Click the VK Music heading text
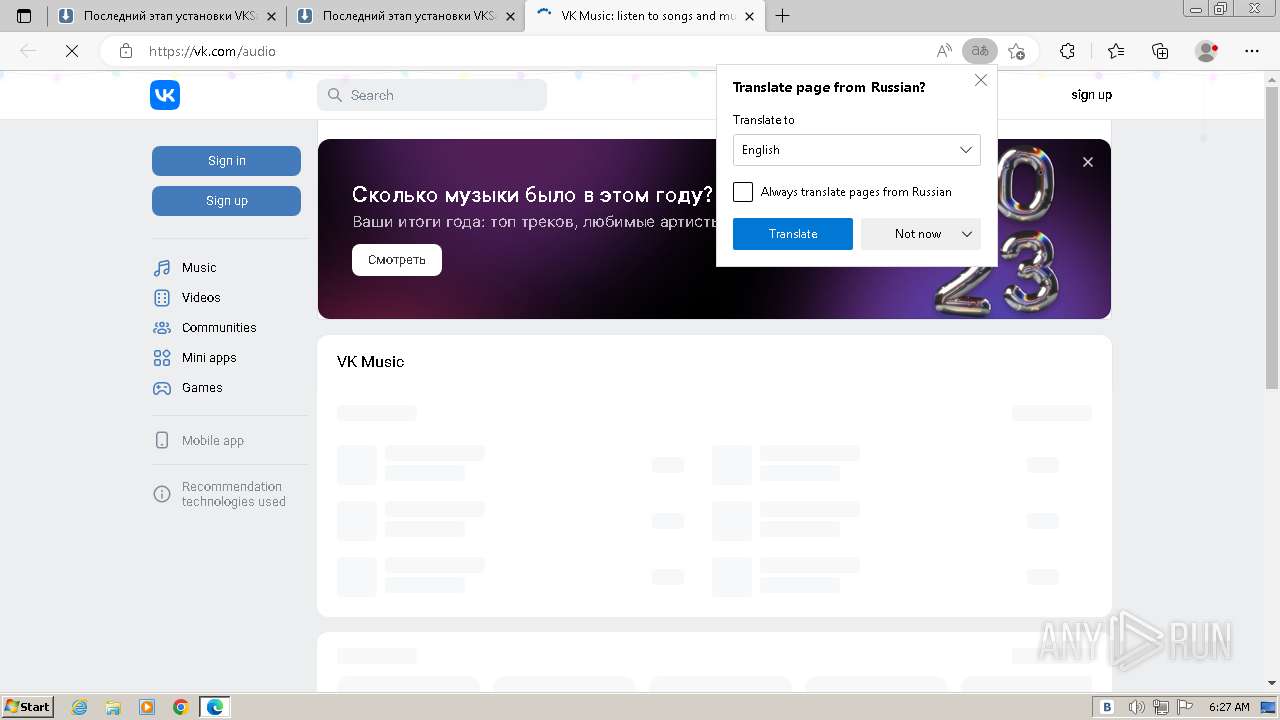 click(x=370, y=362)
